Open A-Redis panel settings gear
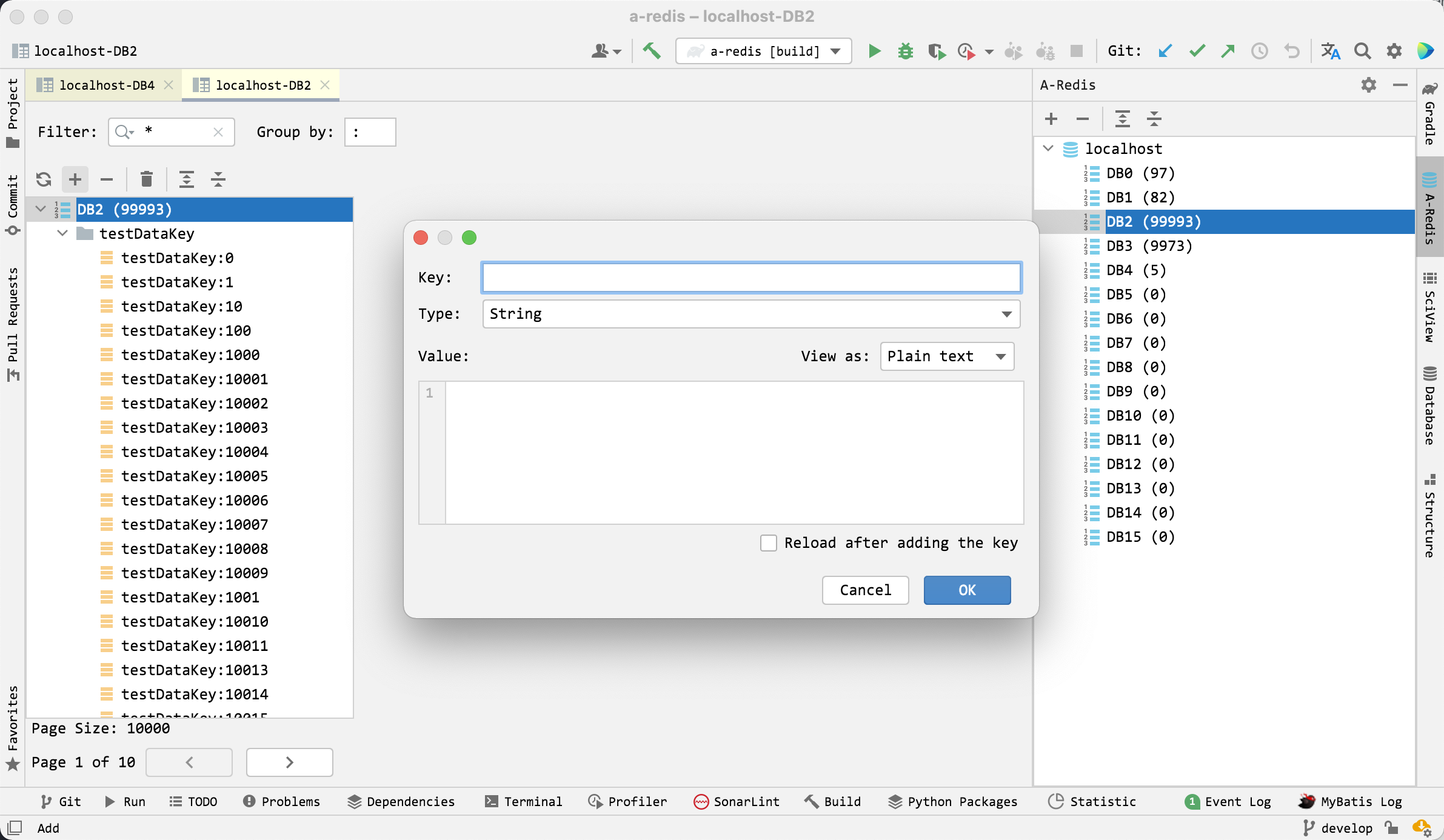Screen dimensions: 1444x840 coord(1368,85)
